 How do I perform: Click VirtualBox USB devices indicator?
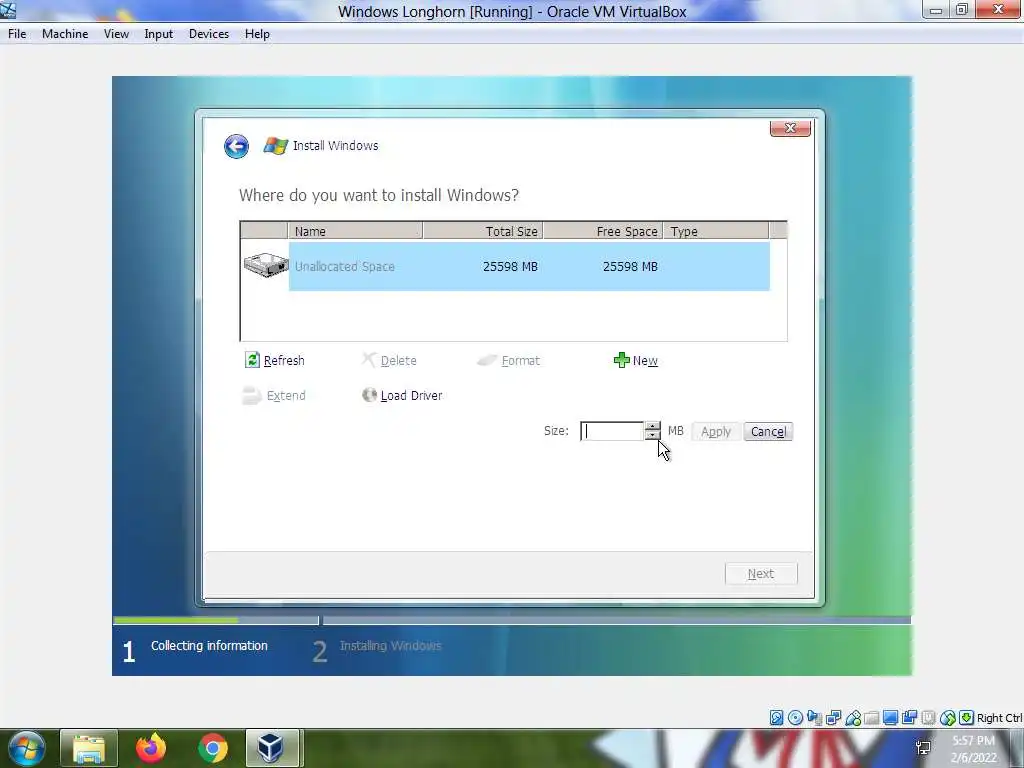coord(853,718)
